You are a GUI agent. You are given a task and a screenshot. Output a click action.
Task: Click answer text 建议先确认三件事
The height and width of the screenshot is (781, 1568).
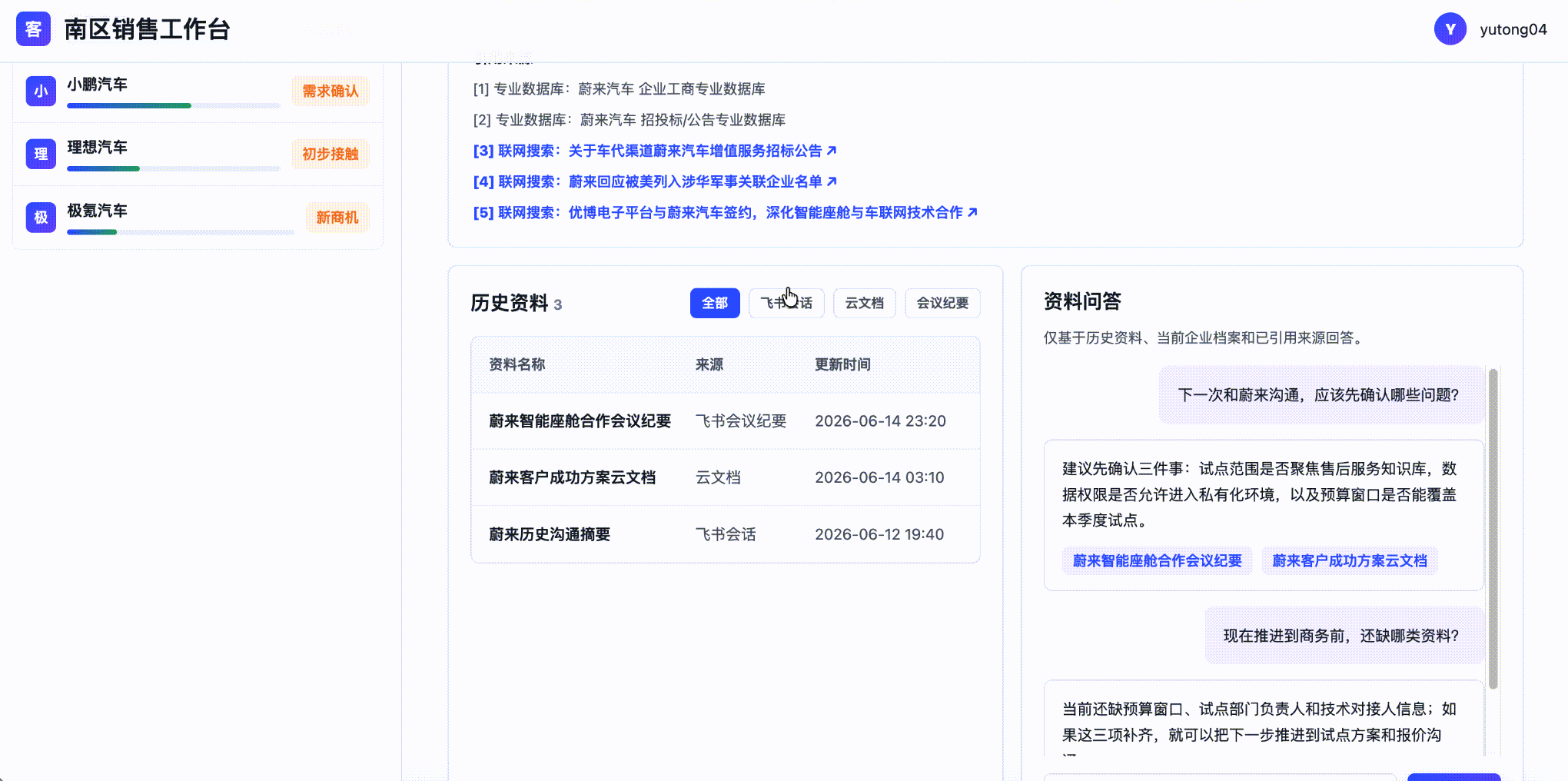click(1259, 494)
